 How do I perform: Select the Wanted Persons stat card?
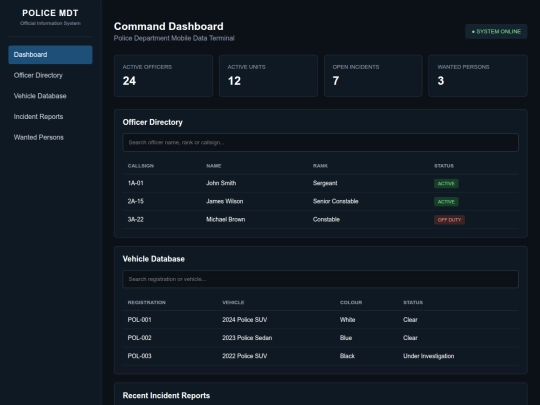[478, 76]
